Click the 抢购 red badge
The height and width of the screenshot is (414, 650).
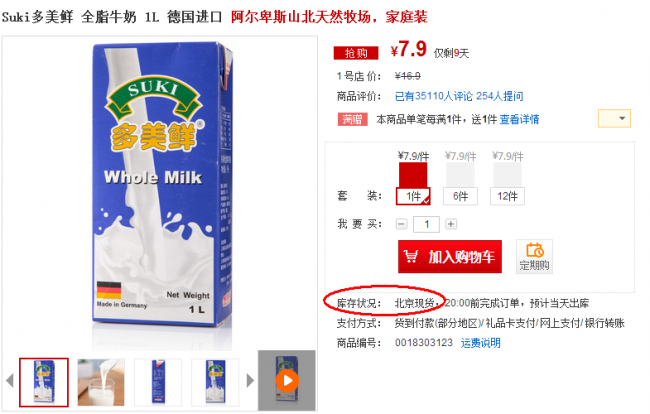click(x=356, y=53)
